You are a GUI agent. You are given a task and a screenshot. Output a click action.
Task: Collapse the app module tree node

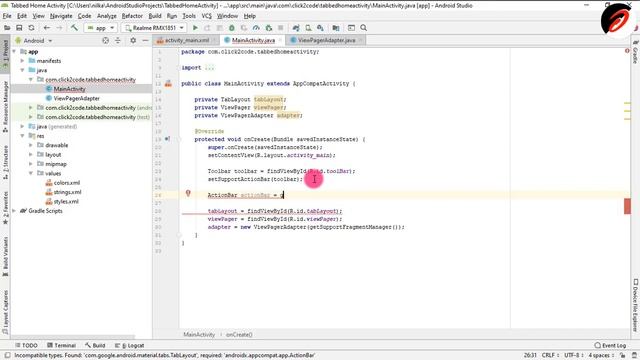(x=15, y=52)
